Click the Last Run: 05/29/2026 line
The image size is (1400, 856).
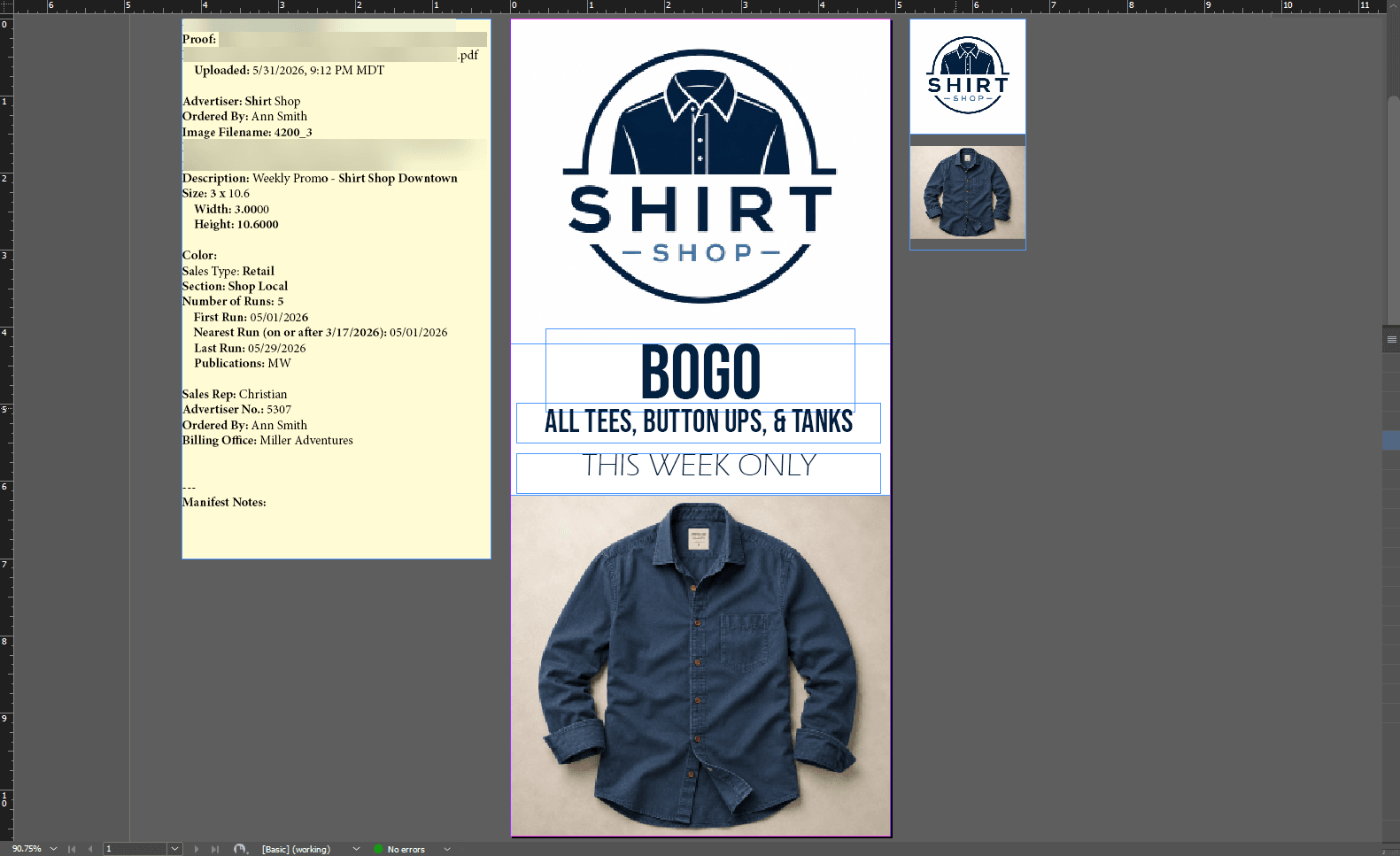click(x=250, y=348)
